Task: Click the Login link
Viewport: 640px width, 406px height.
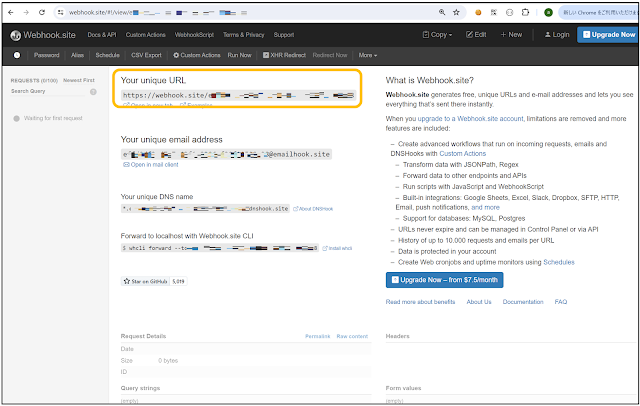Action: (557, 35)
